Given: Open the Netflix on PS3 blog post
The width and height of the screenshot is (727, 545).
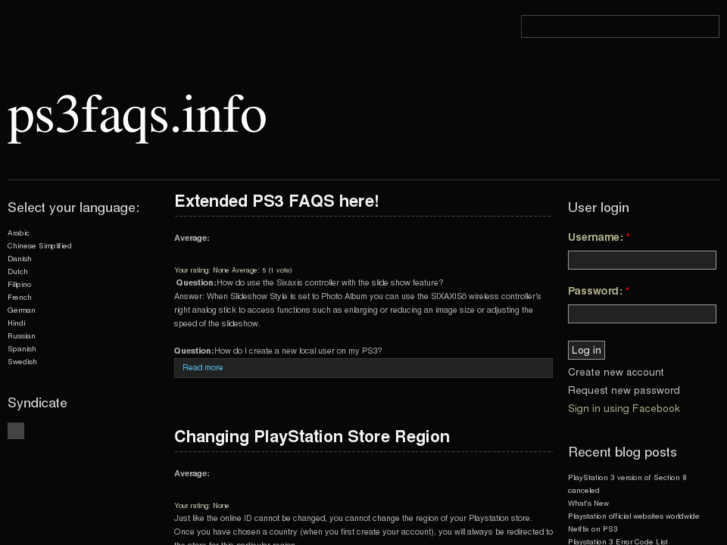Looking at the screenshot, I should 593,529.
